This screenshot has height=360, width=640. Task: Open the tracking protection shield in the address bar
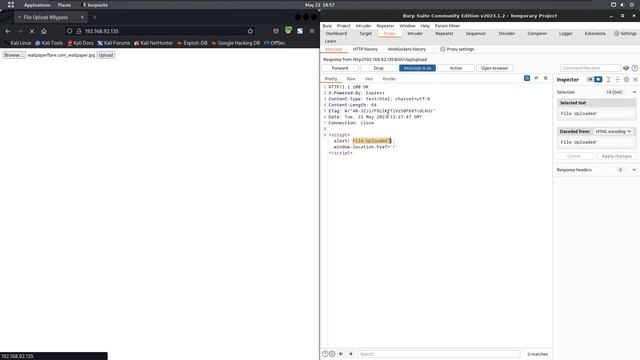pyautogui.click(x=69, y=31)
